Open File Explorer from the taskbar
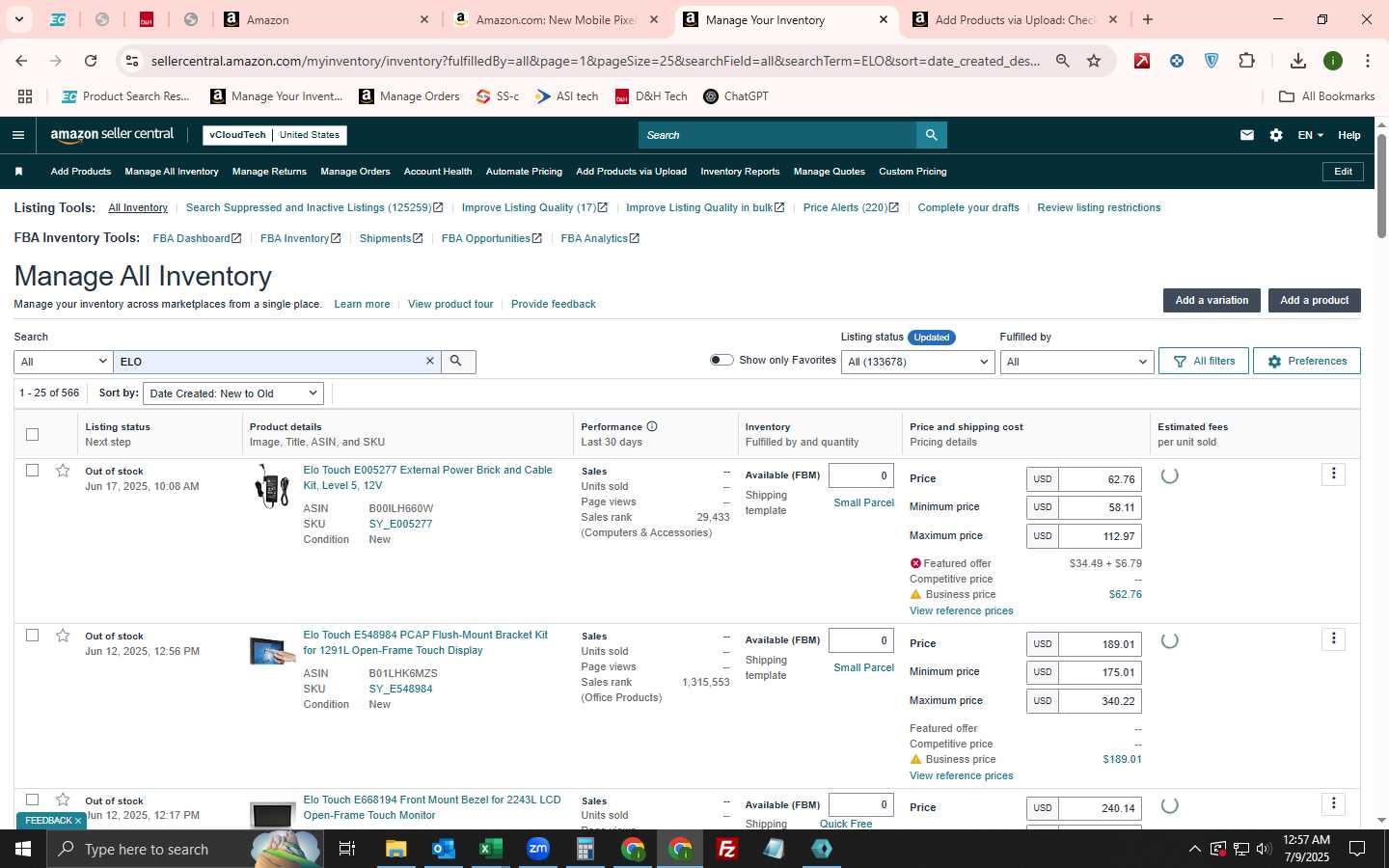 click(x=395, y=849)
